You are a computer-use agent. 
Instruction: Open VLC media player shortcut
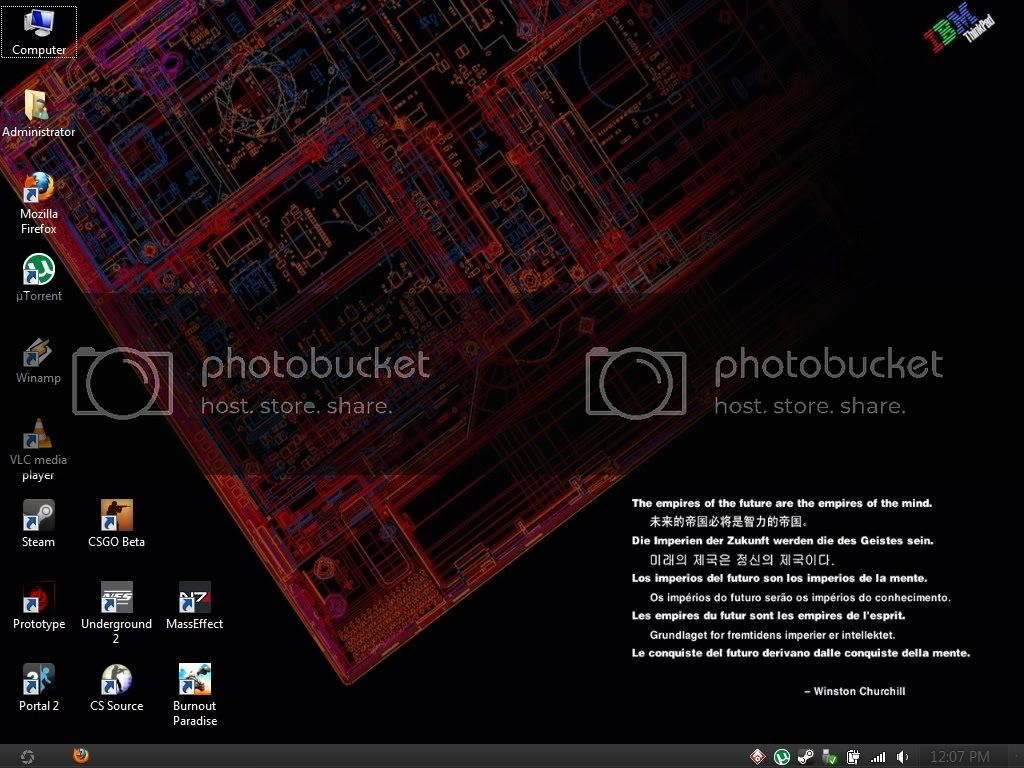(38, 435)
